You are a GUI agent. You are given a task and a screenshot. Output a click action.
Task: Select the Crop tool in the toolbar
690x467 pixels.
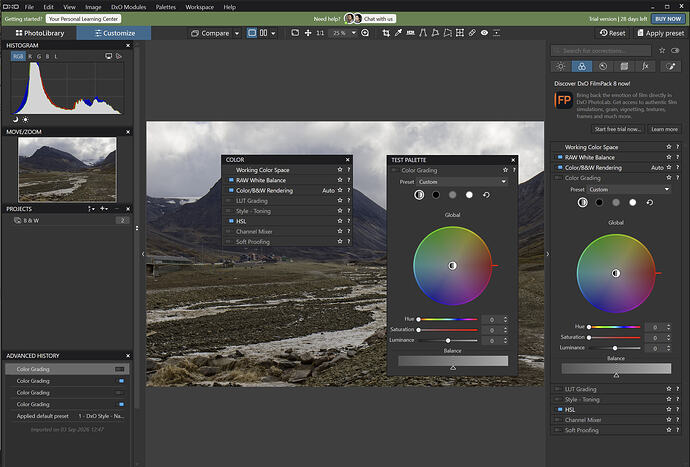click(386, 33)
